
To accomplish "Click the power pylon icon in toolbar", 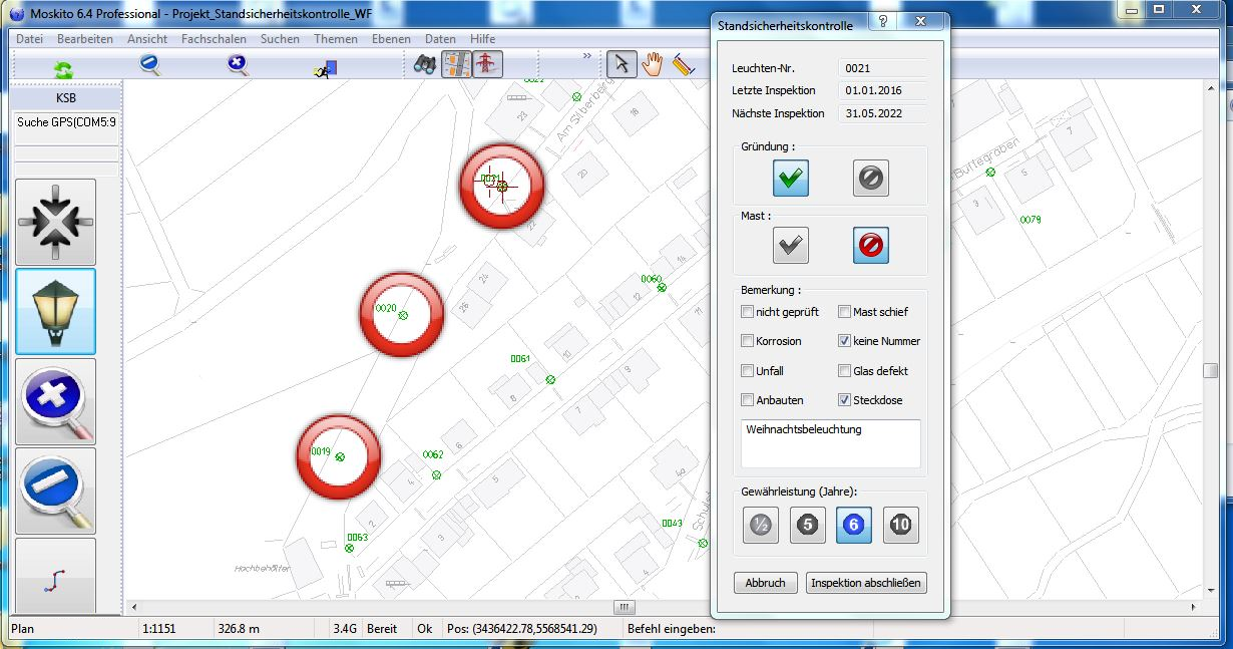I will (487, 65).
